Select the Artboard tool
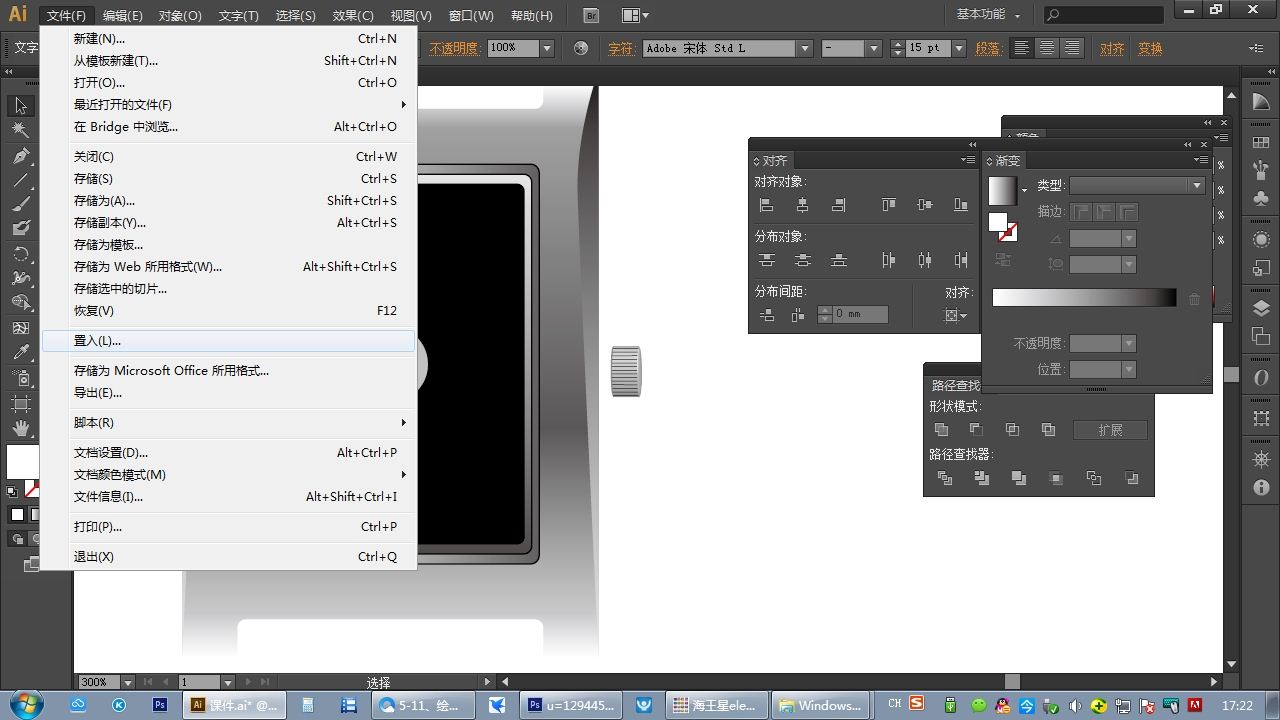Image resolution: width=1280 pixels, height=720 pixels. pos(21,403)
